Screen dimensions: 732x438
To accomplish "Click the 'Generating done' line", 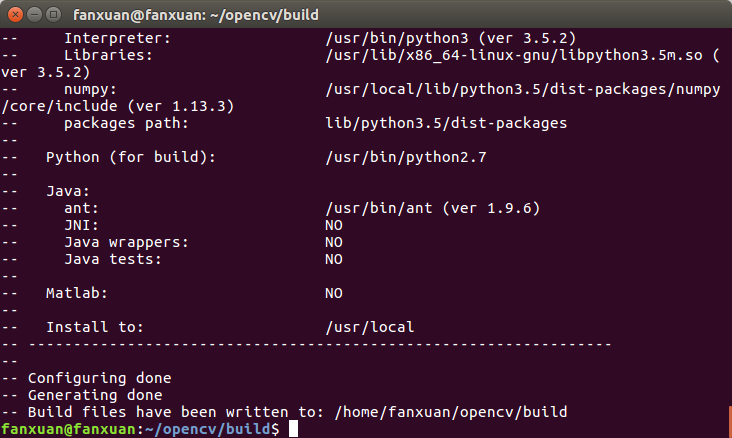I will coord(95,395).
